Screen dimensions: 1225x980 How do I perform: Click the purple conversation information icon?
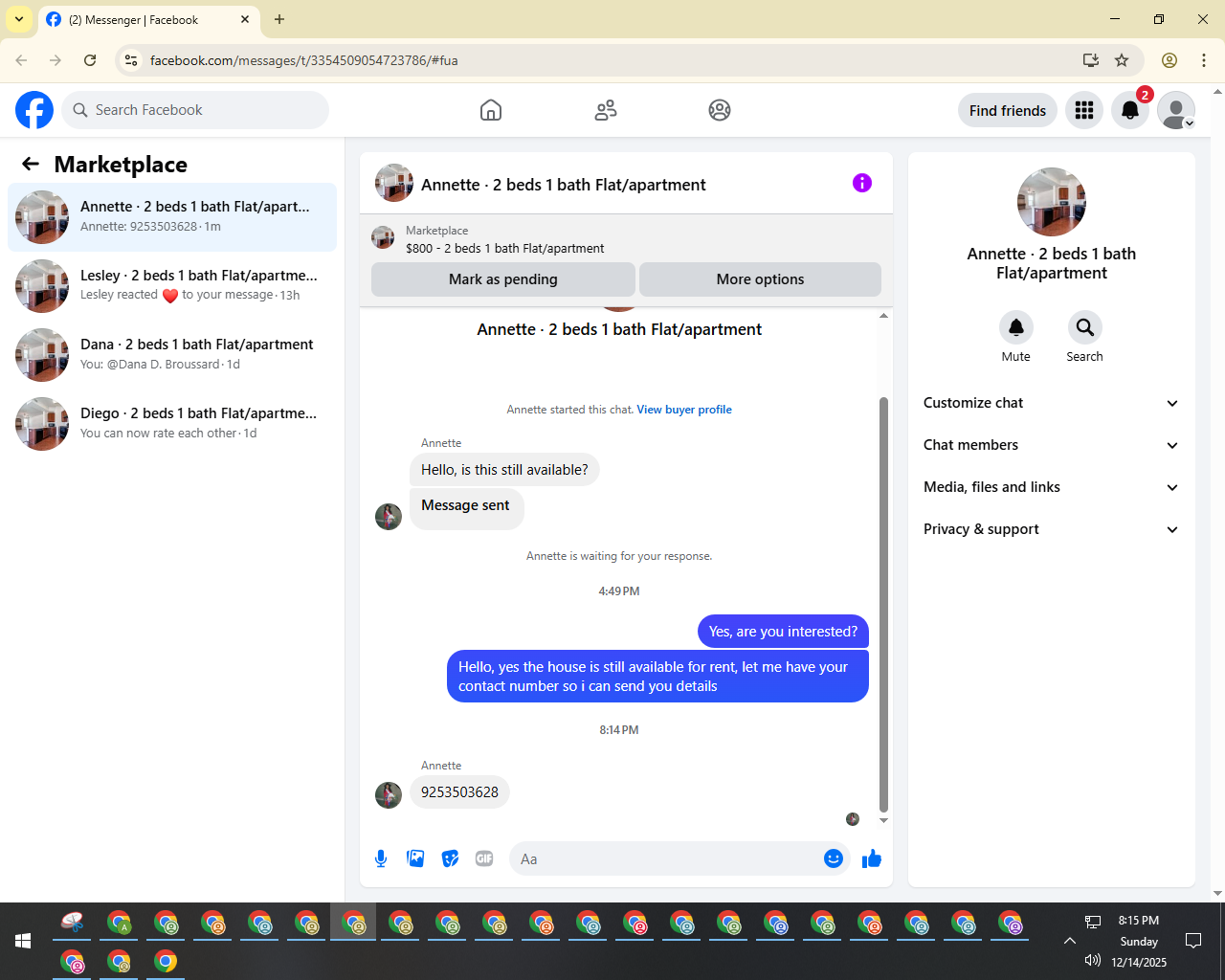862,183
